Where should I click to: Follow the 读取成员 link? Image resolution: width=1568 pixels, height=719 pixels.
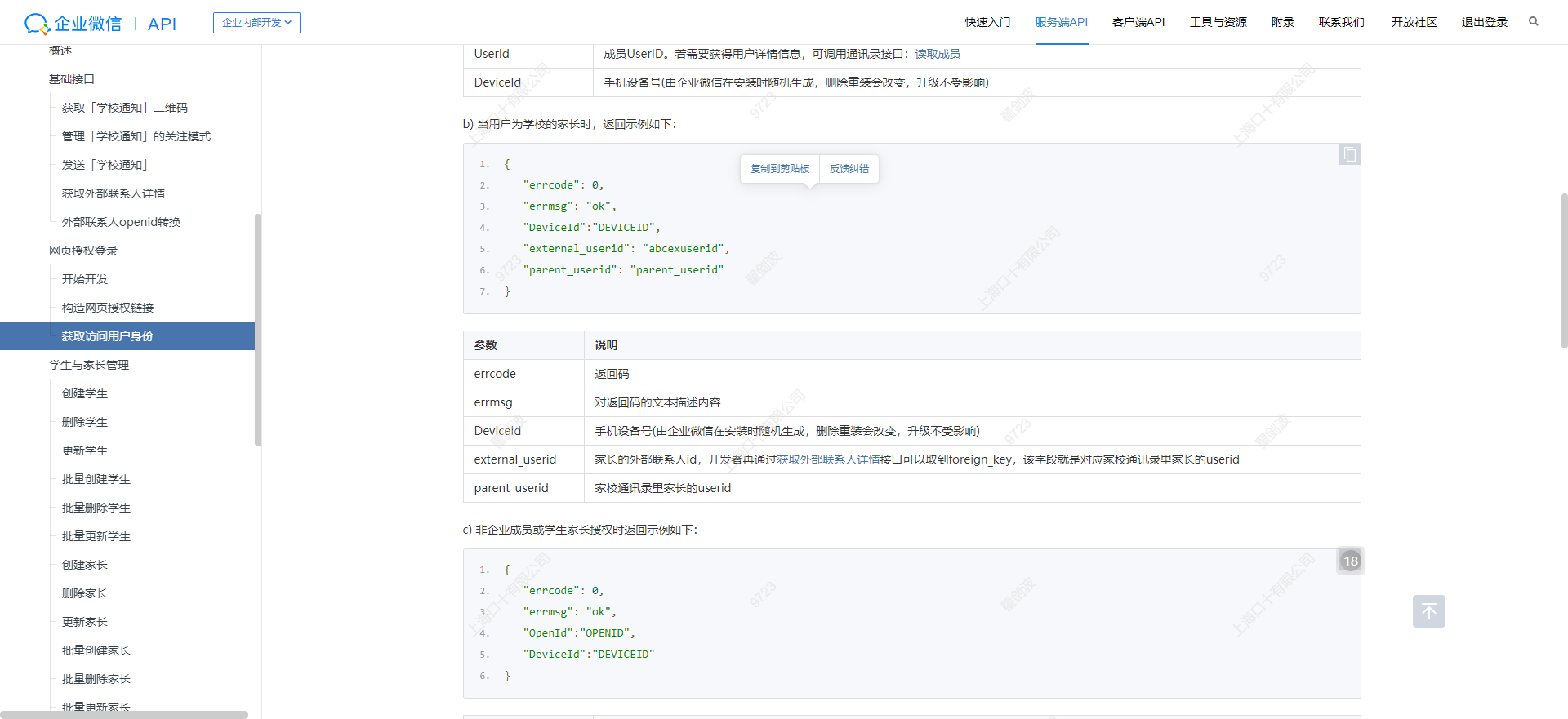pos(938,54)
